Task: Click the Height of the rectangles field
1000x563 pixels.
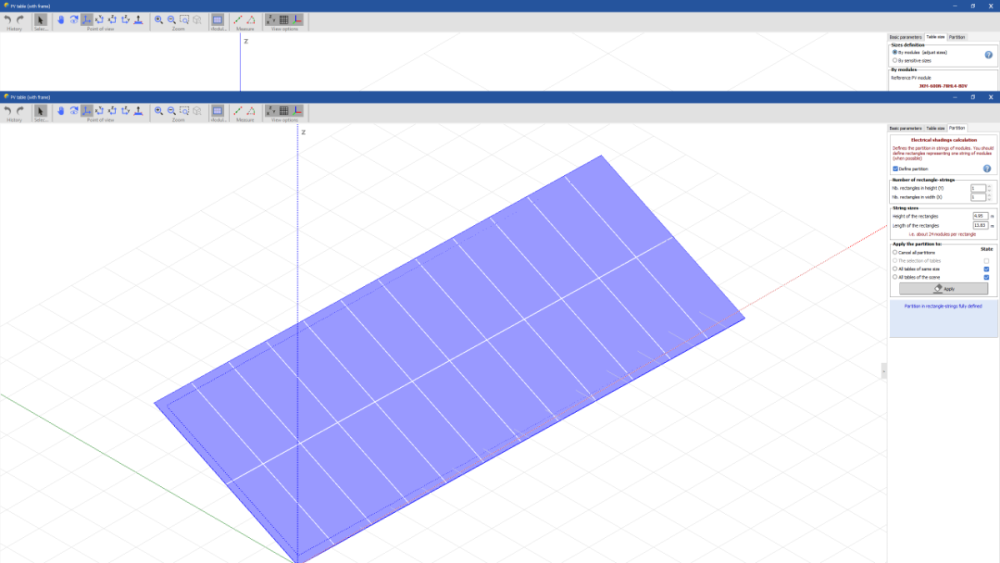Action: click(x=979, y=215)
